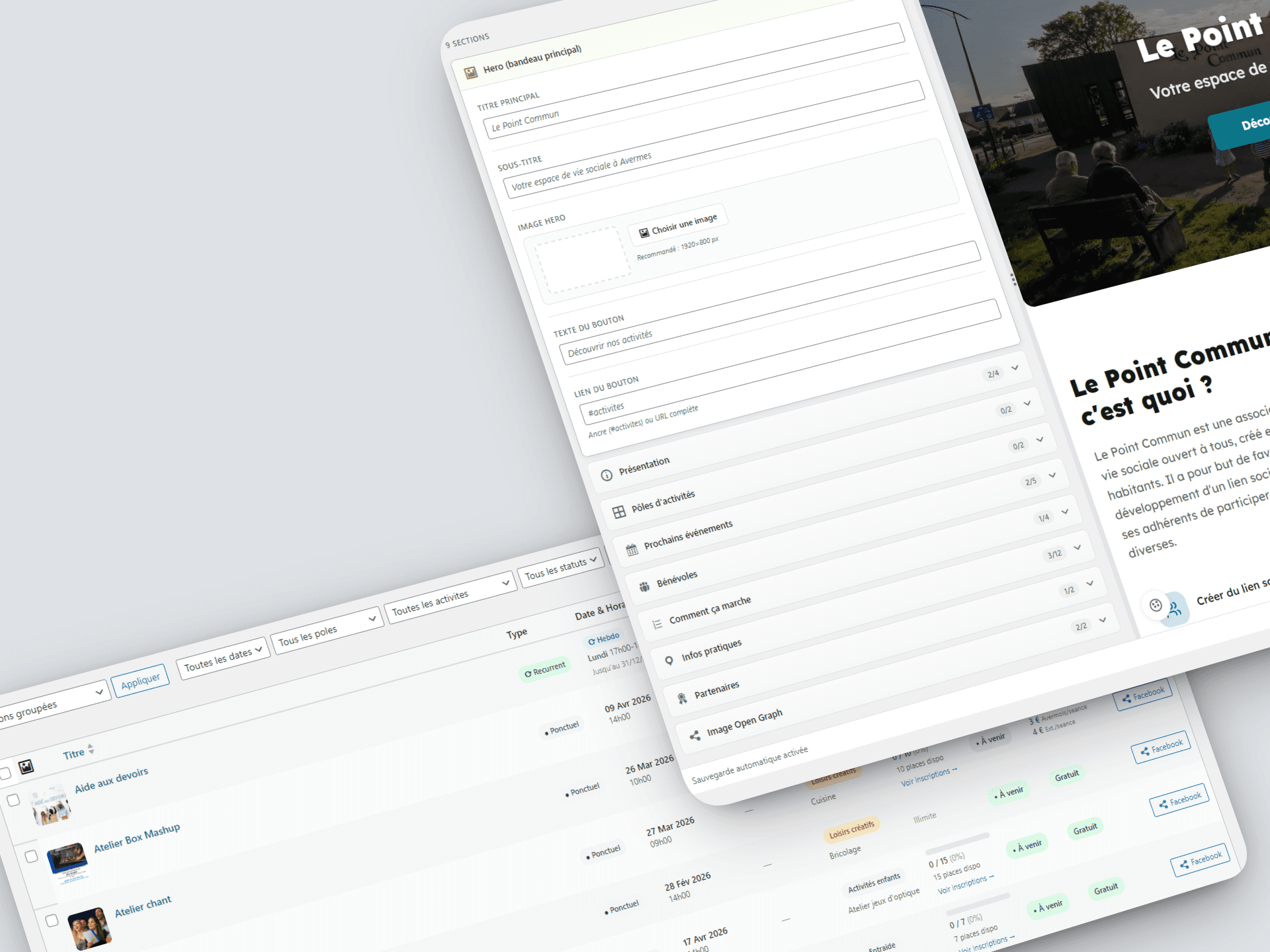Screen dimensions: 1270x952
Task: Click the Image Open Graph share icon
Action: point(695,735)
